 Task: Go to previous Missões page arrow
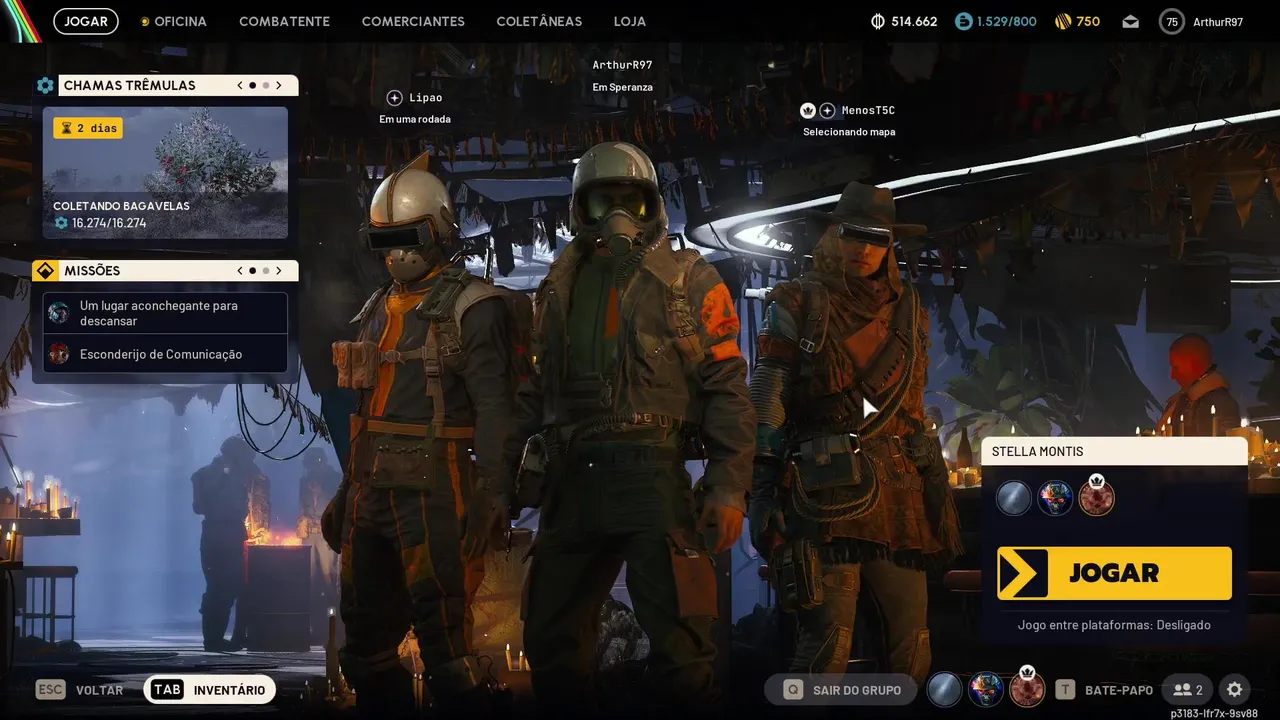coord(240,271)
